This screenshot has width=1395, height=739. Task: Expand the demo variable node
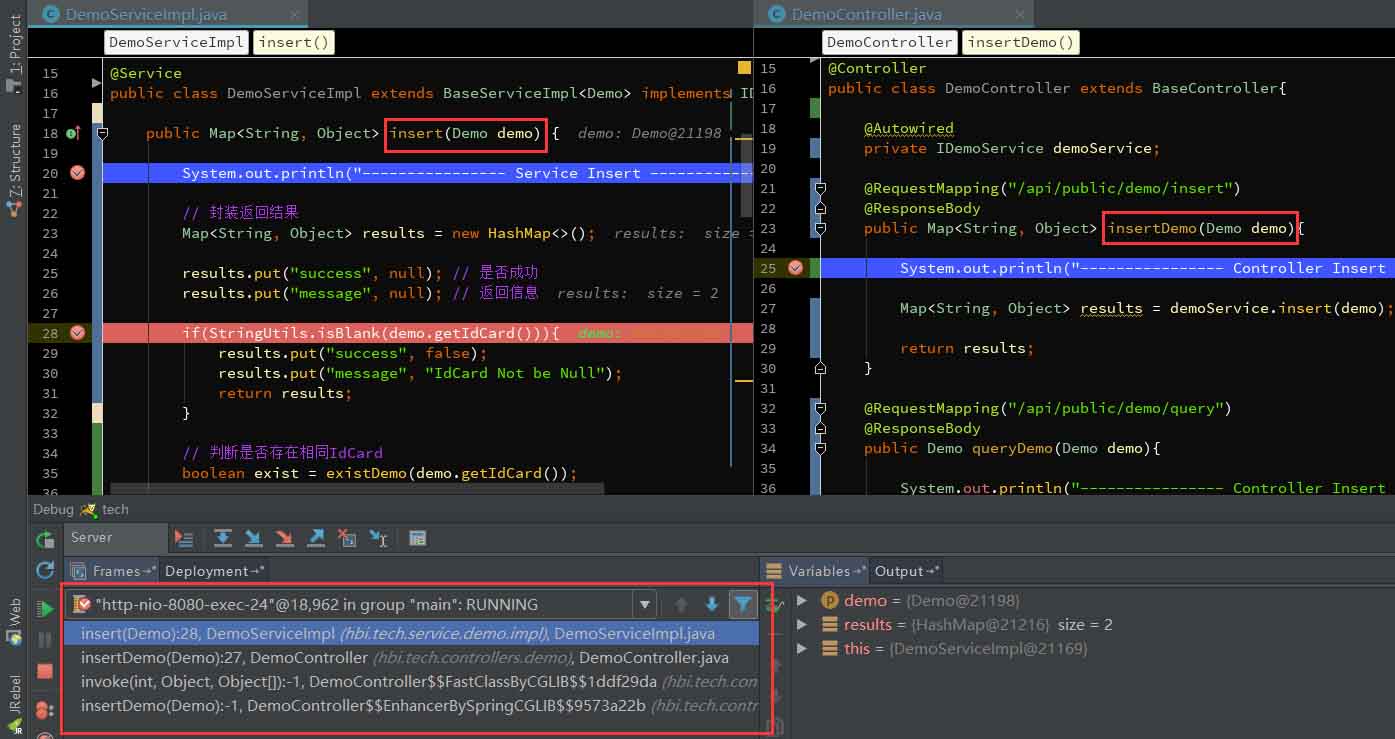click(802, 600)
